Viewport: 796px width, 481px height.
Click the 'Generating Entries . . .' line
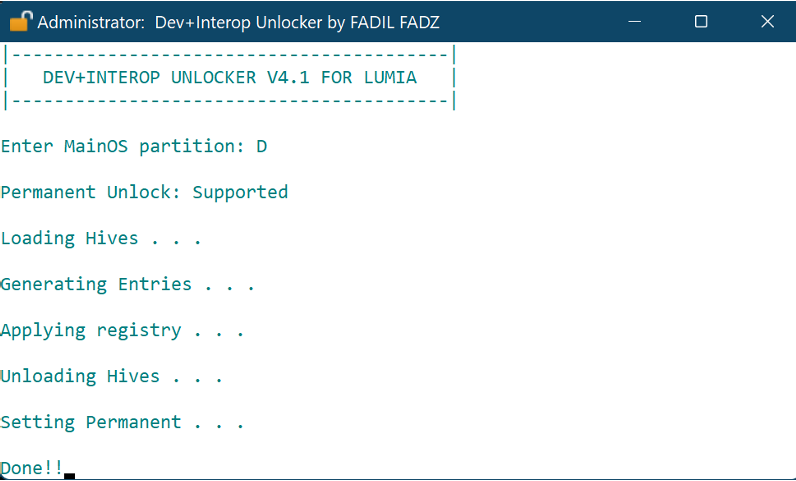[x=127, y=284]
